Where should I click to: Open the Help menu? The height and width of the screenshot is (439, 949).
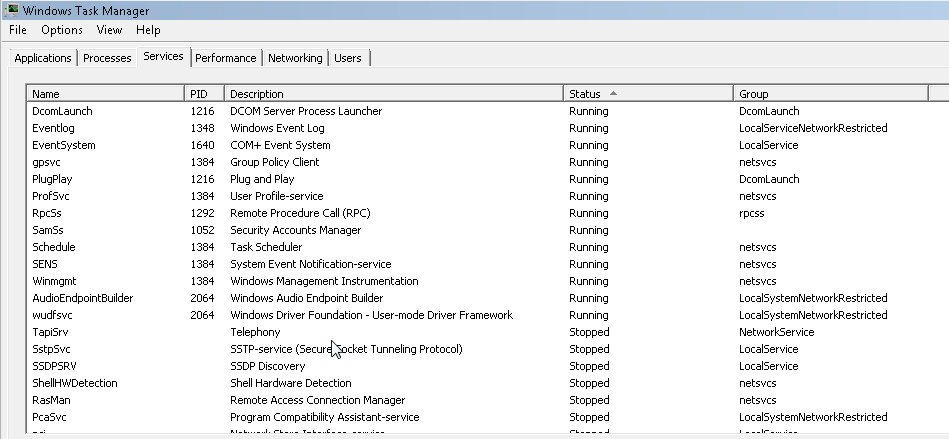(x=148, y=30)
